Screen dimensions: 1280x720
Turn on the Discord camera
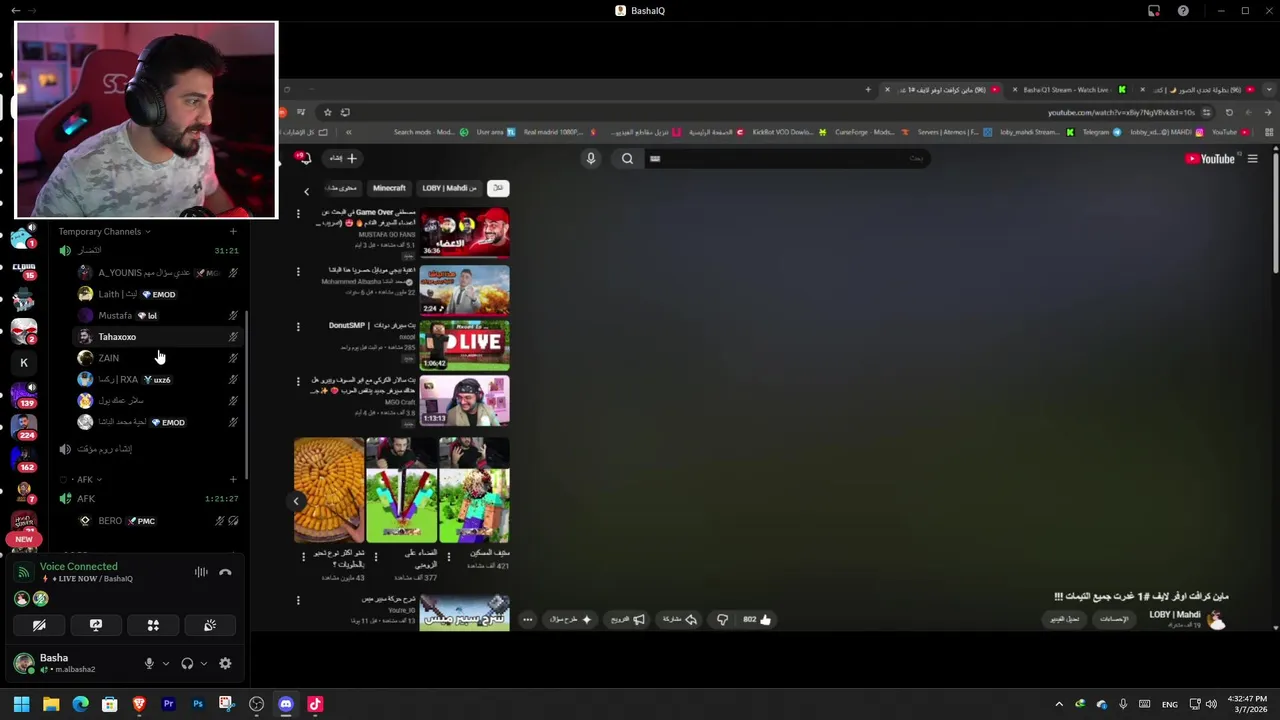coord(39,625)
